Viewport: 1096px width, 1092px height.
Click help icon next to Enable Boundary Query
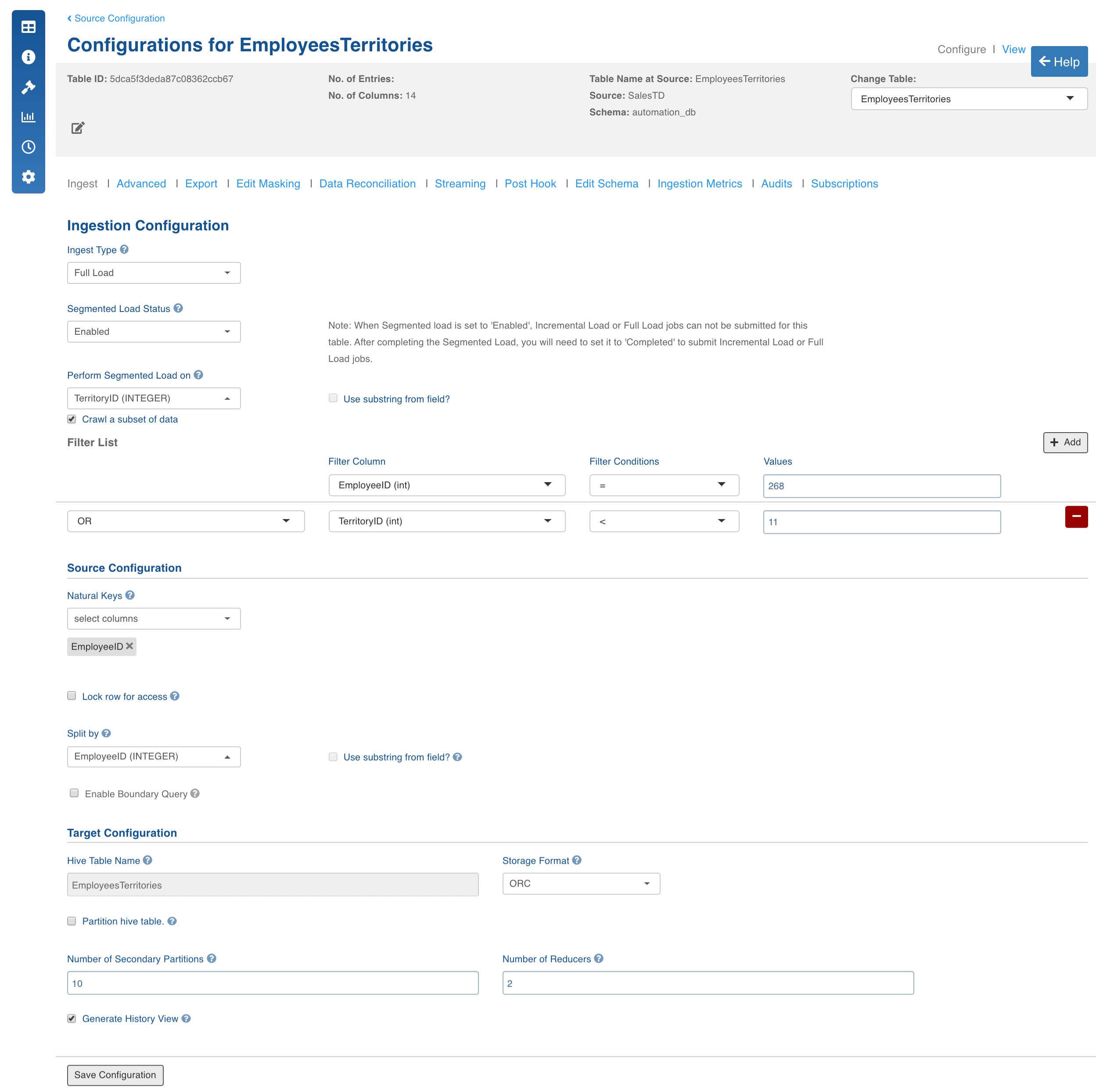click(x=194, y=793)
